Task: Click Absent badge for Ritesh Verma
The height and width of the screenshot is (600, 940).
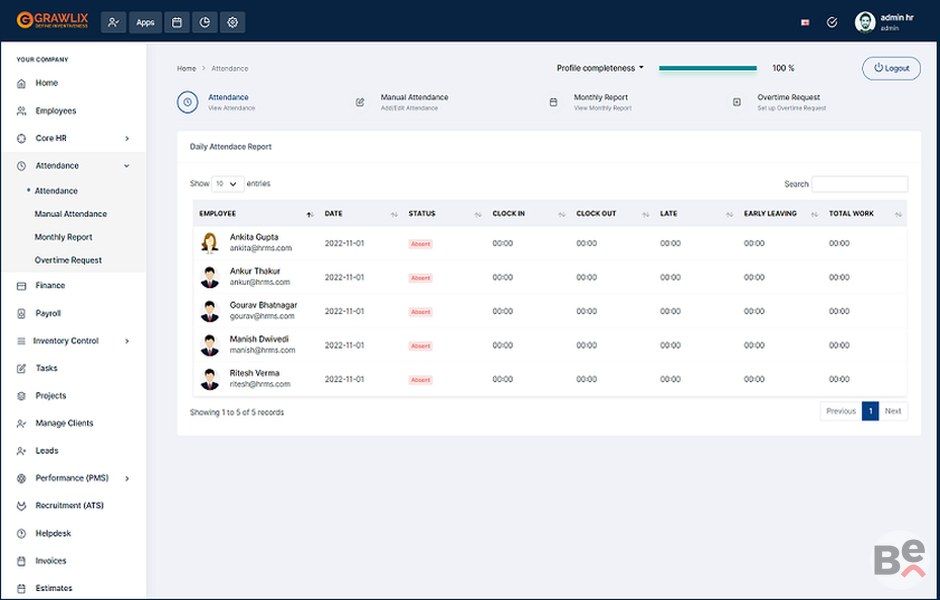Action: 420,380
